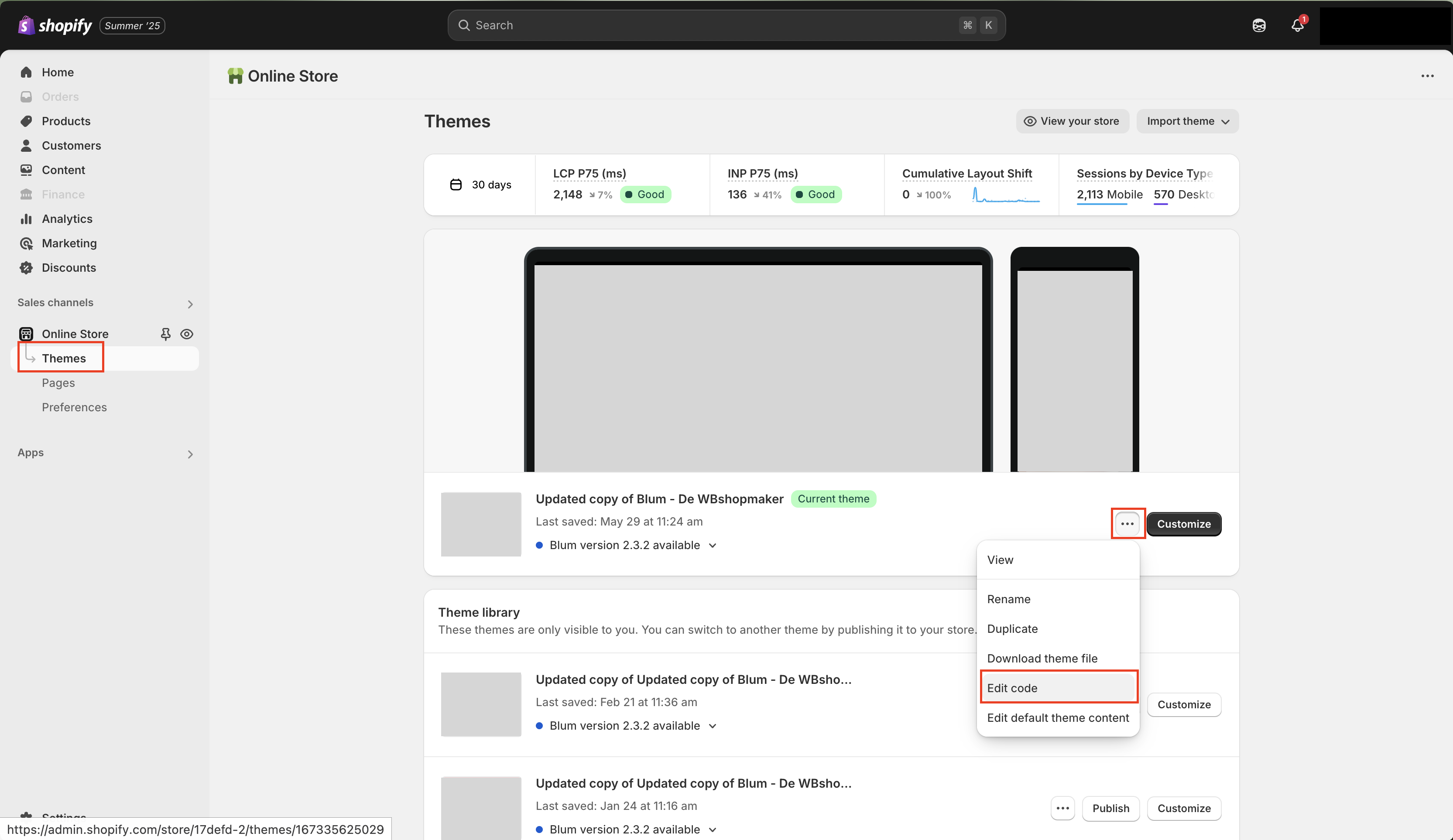Open the Import theme dropdown
The height and width of the screenshot is (840, 1453).
click(x=1187, y=121)
